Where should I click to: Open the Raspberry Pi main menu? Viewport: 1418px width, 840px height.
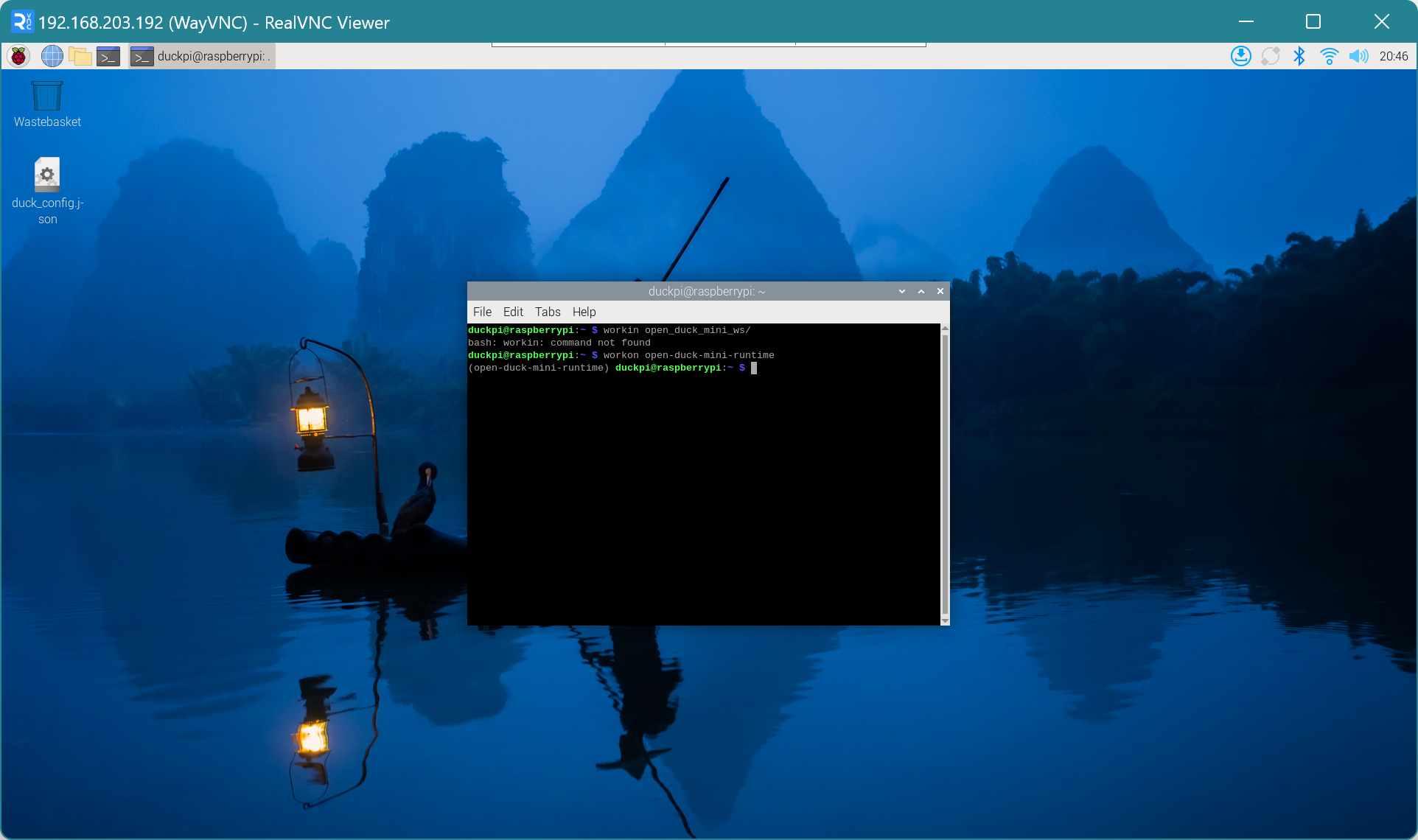(18, 56)
